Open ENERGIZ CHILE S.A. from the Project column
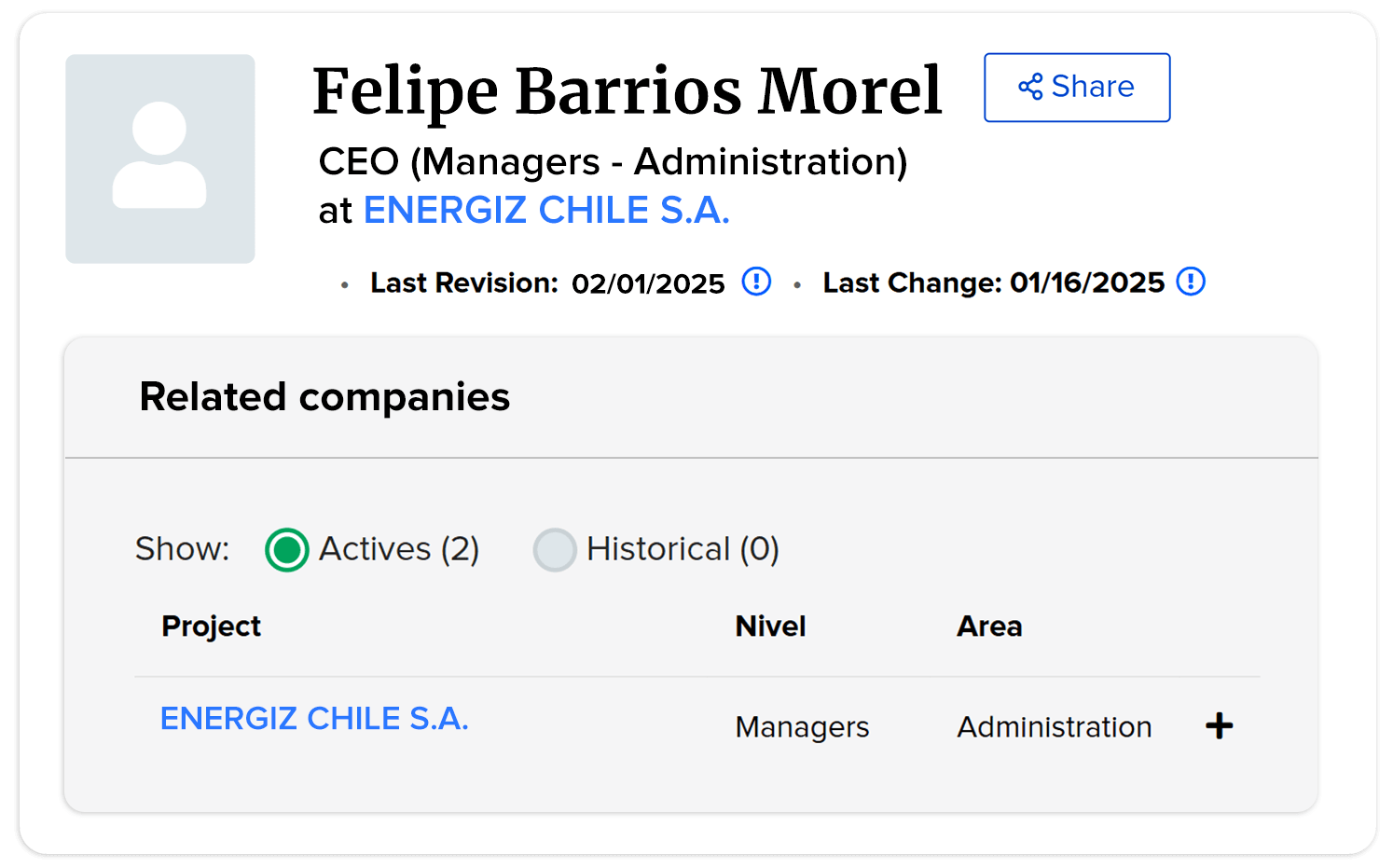The width and height of the screenshot is (1393, 868). point(314,718)
